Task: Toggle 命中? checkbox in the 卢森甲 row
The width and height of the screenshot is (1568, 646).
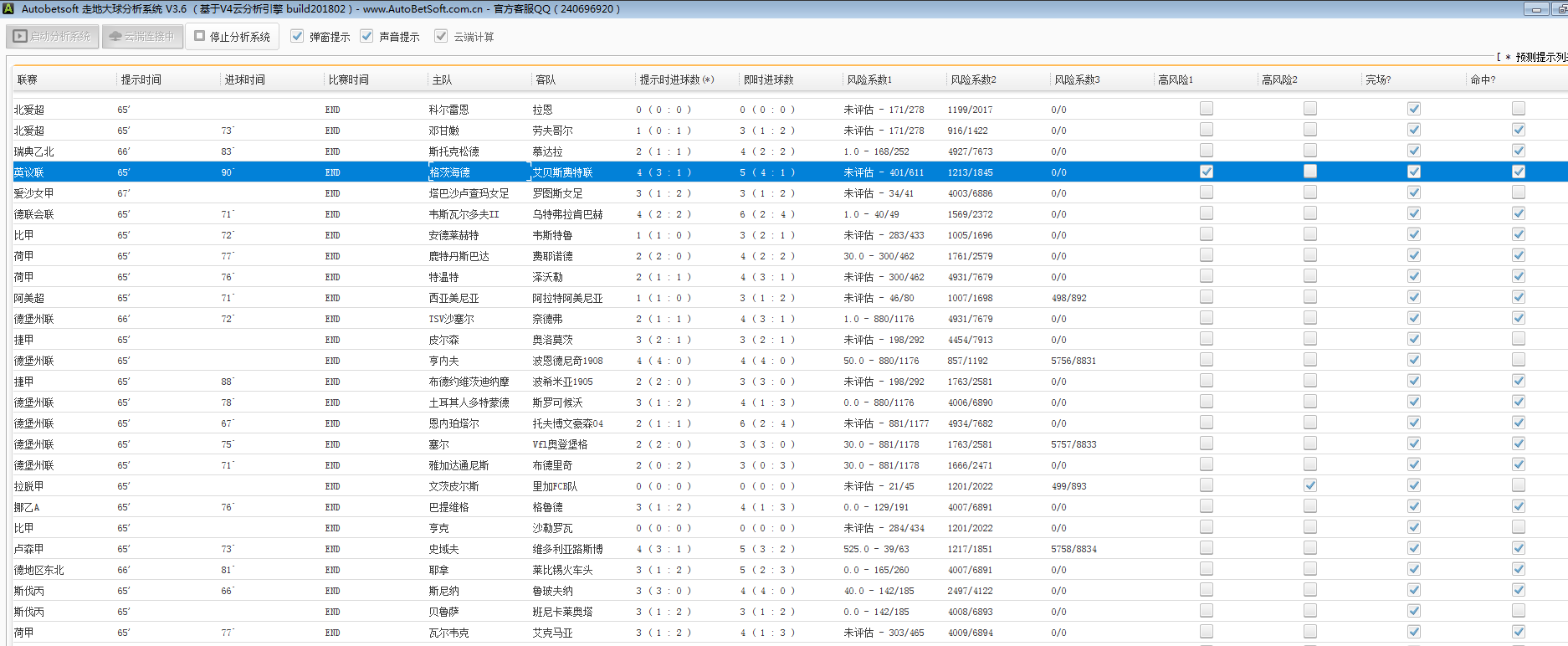Action: tap(1518, 548)
